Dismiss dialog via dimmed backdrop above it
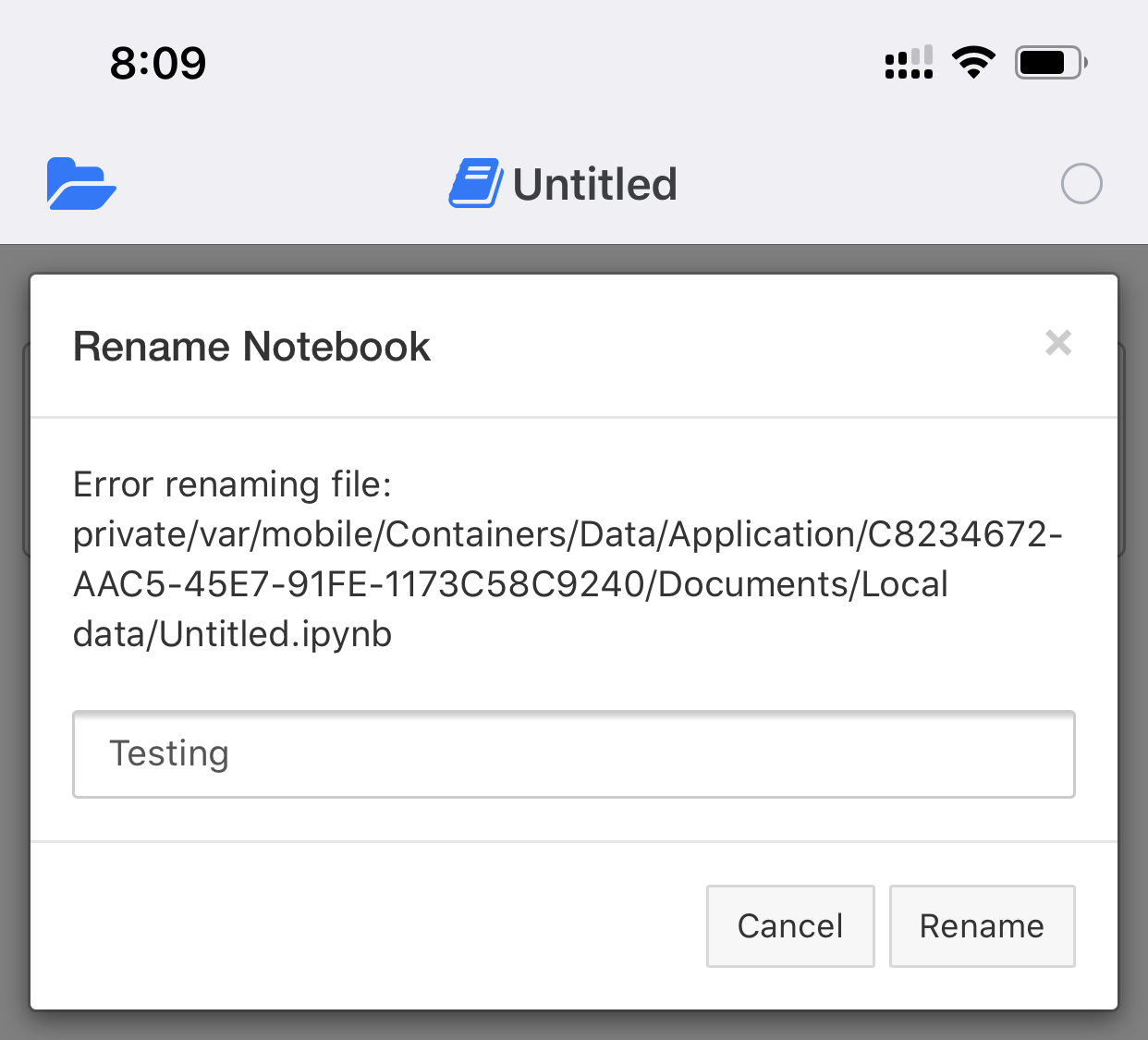1148x1040 pixels. point(574,259)
